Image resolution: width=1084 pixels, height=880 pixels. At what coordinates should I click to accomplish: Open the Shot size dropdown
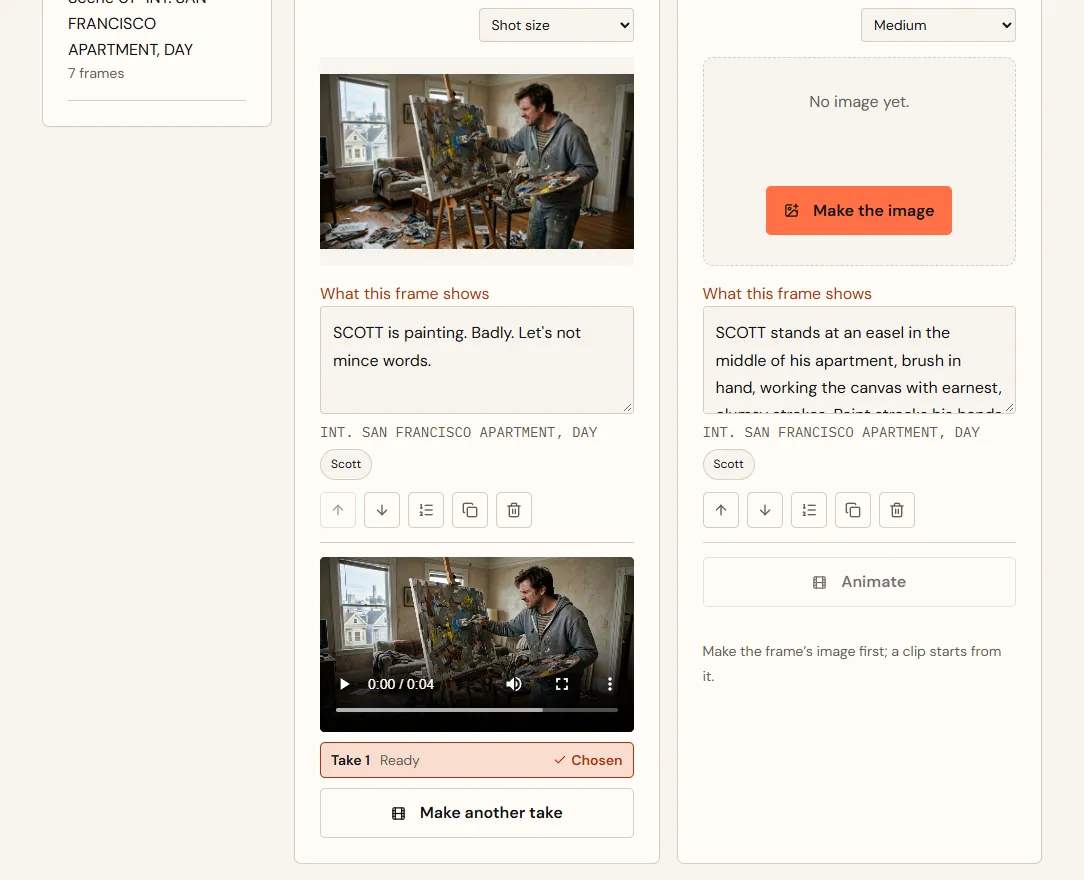click(557, 25)
